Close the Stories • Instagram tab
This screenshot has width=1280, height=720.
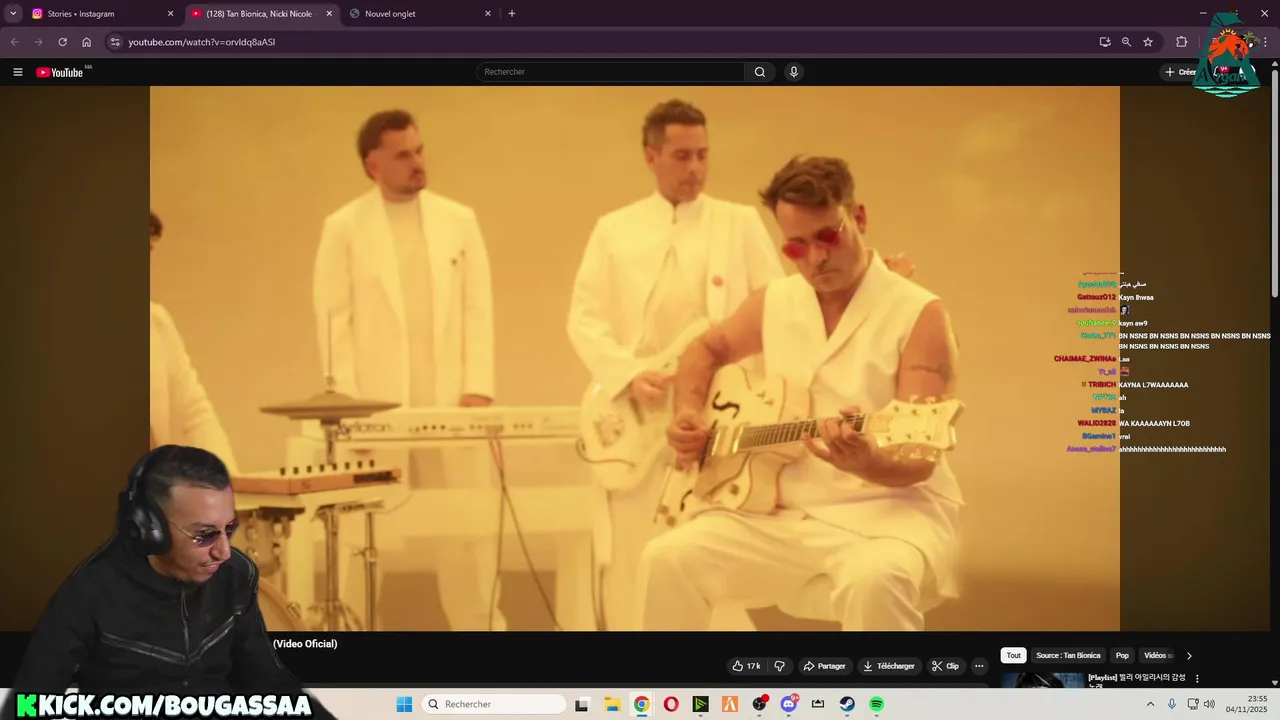click(x=170, y=14)
